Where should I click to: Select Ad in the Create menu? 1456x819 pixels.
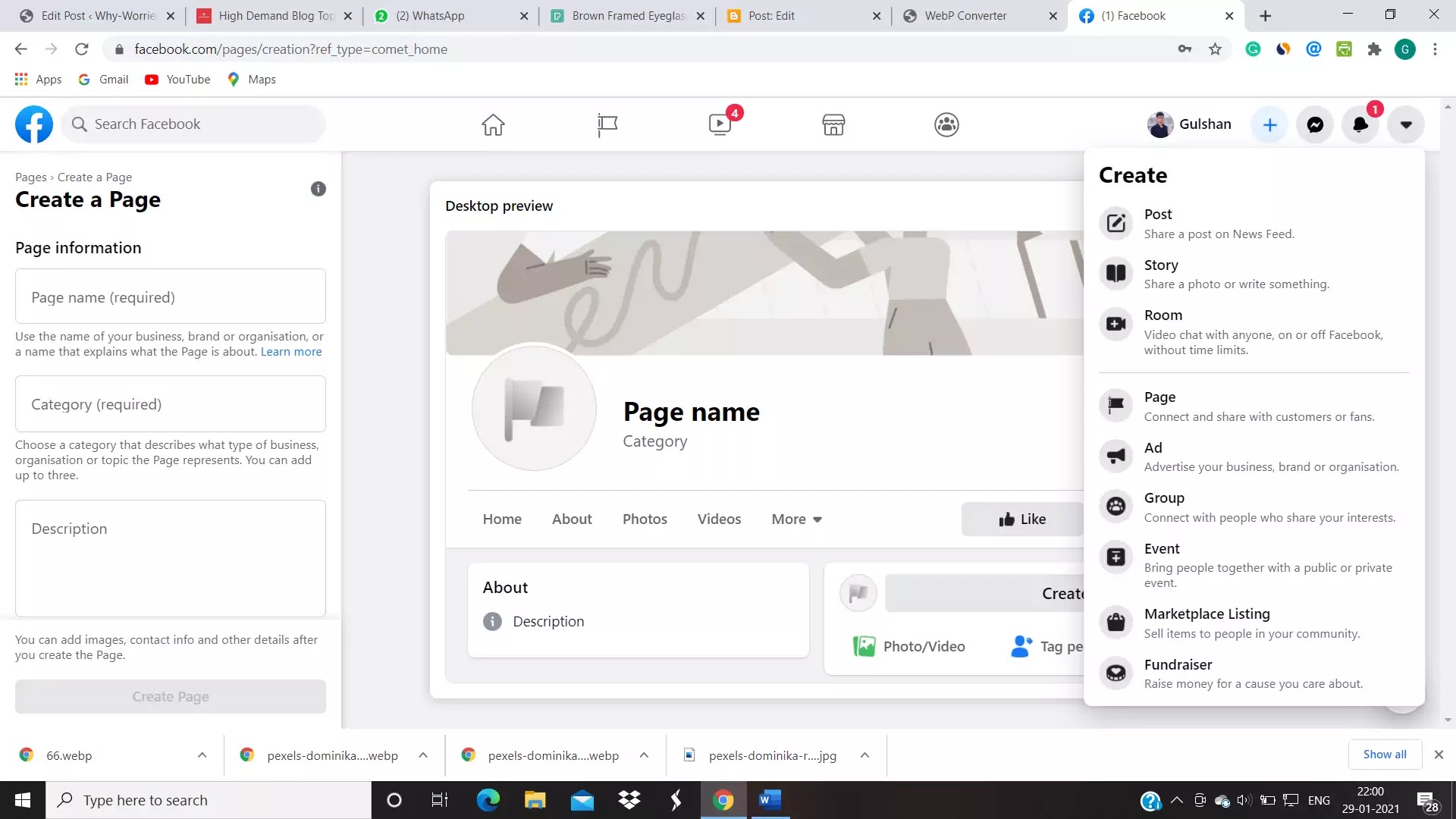tap(1254, 457)
